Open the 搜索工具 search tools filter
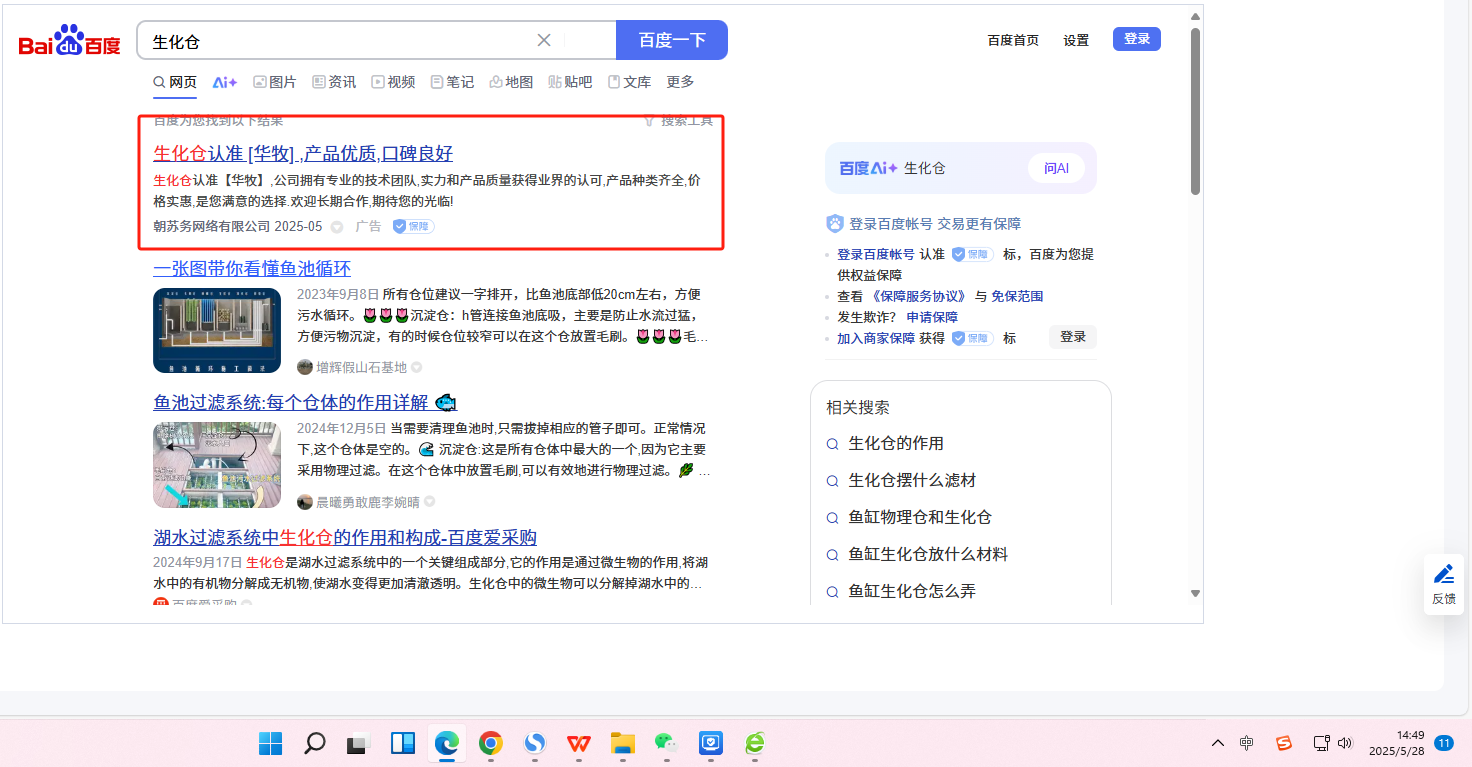Viewport: 1472px width, 767px height. (678, 121)
